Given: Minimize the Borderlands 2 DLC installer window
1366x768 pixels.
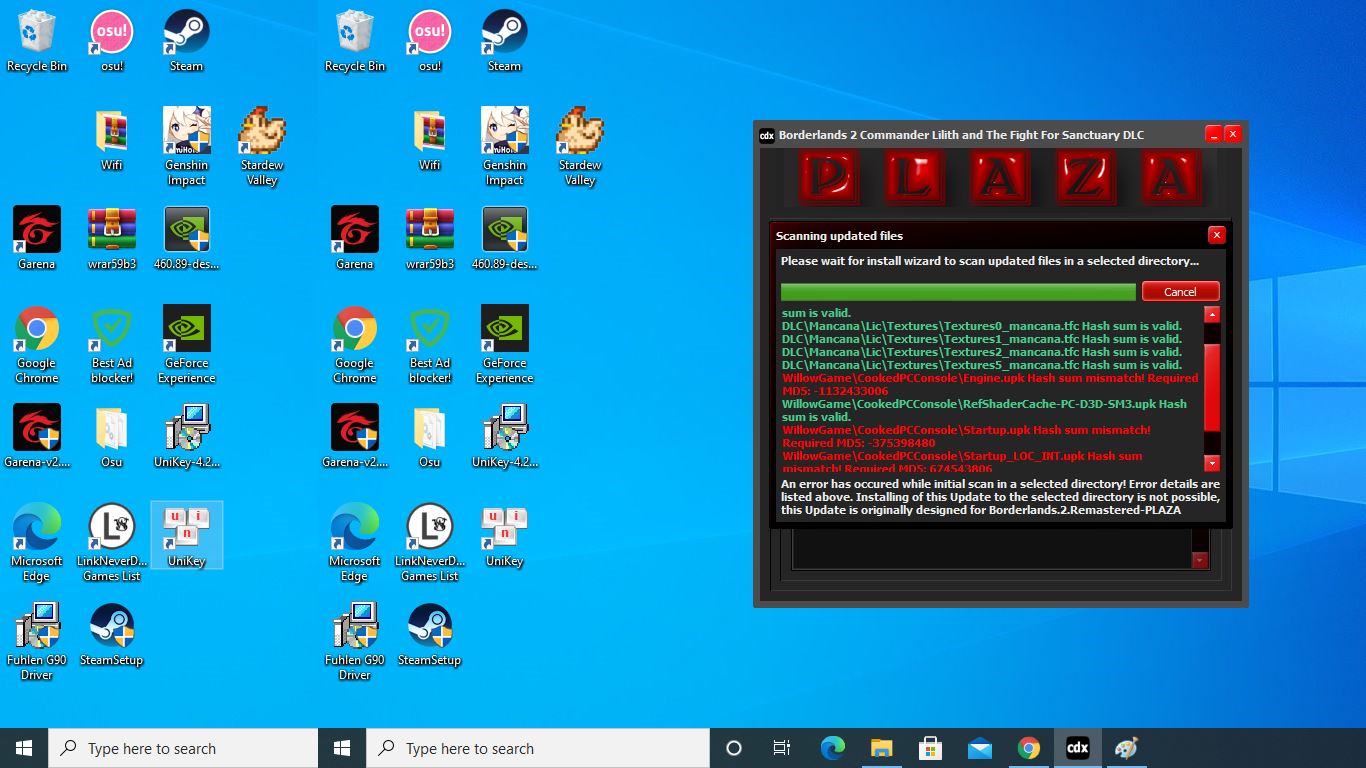Looking at the screenshot, I should point(1213,134).
